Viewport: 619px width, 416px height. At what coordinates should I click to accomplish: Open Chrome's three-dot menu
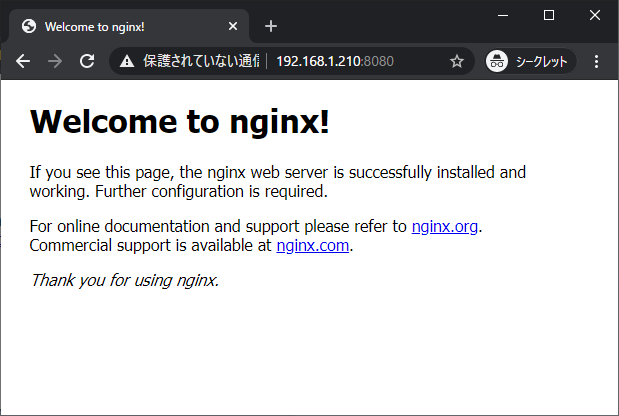(596, 61)
